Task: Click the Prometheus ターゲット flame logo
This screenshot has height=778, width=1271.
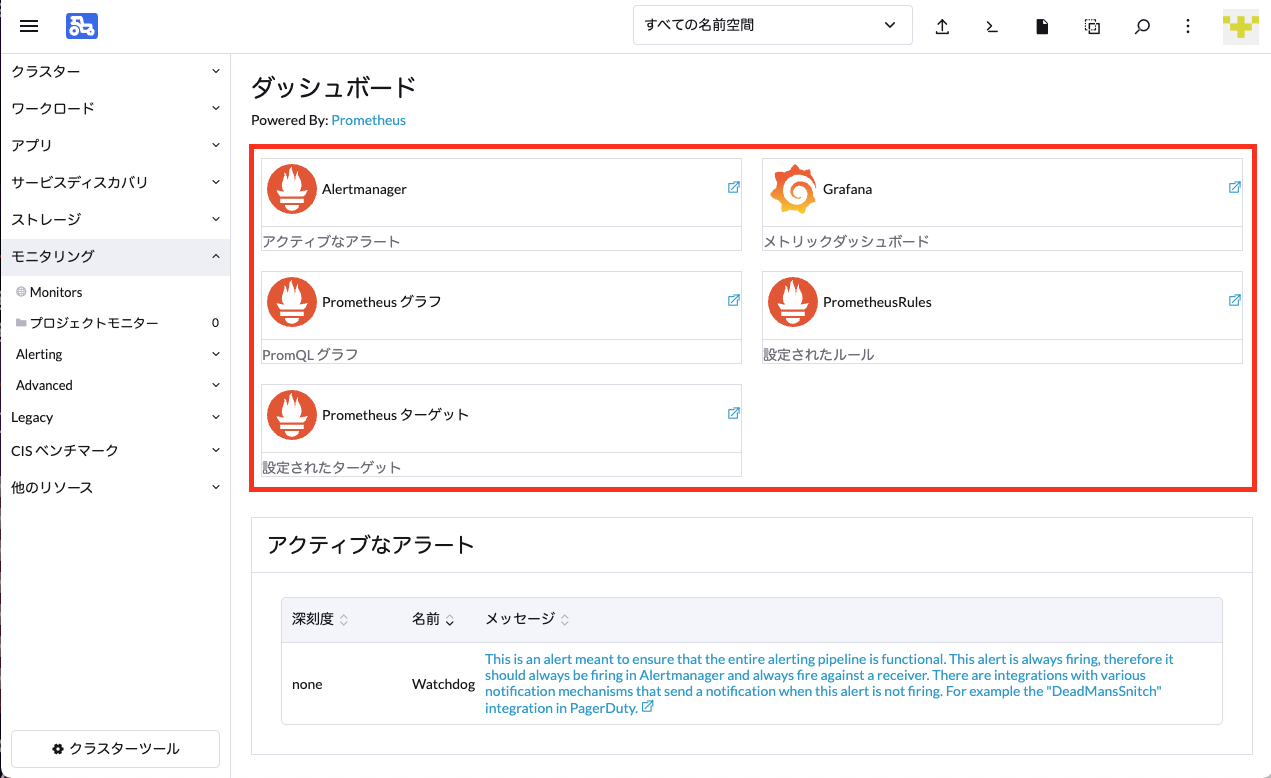Action: click(292, 415)
